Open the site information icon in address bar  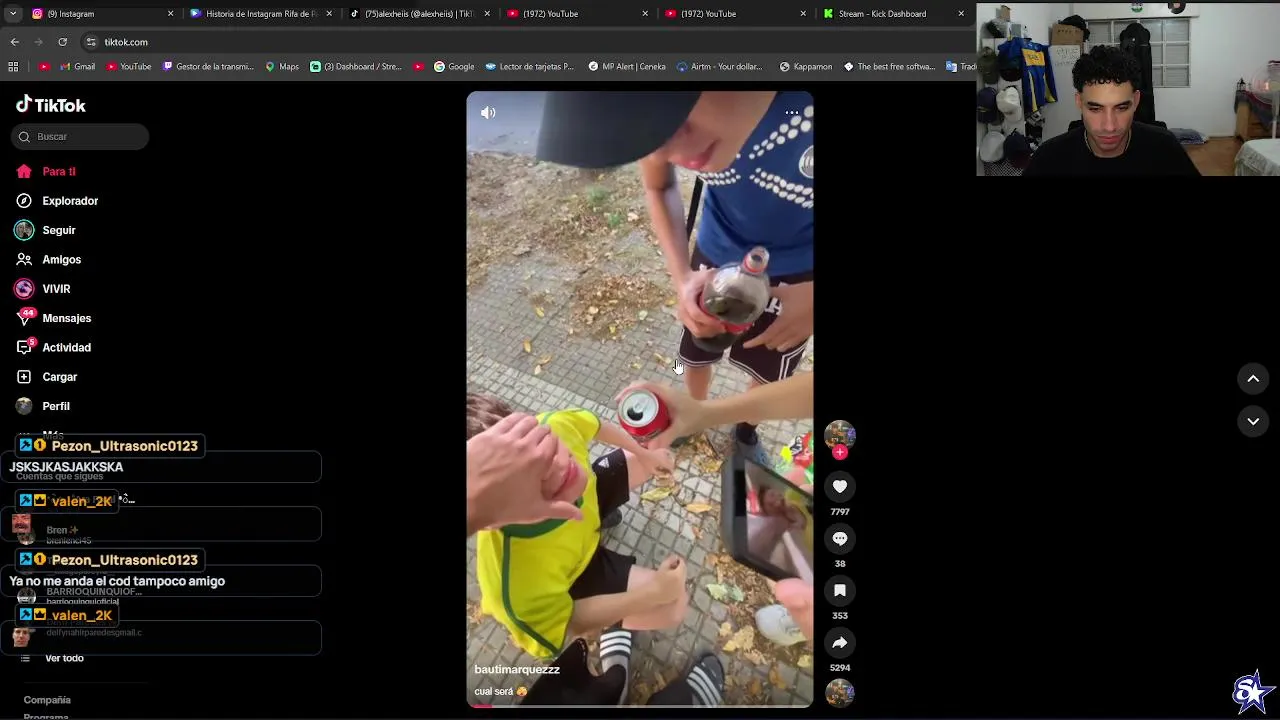pos(91,42)
